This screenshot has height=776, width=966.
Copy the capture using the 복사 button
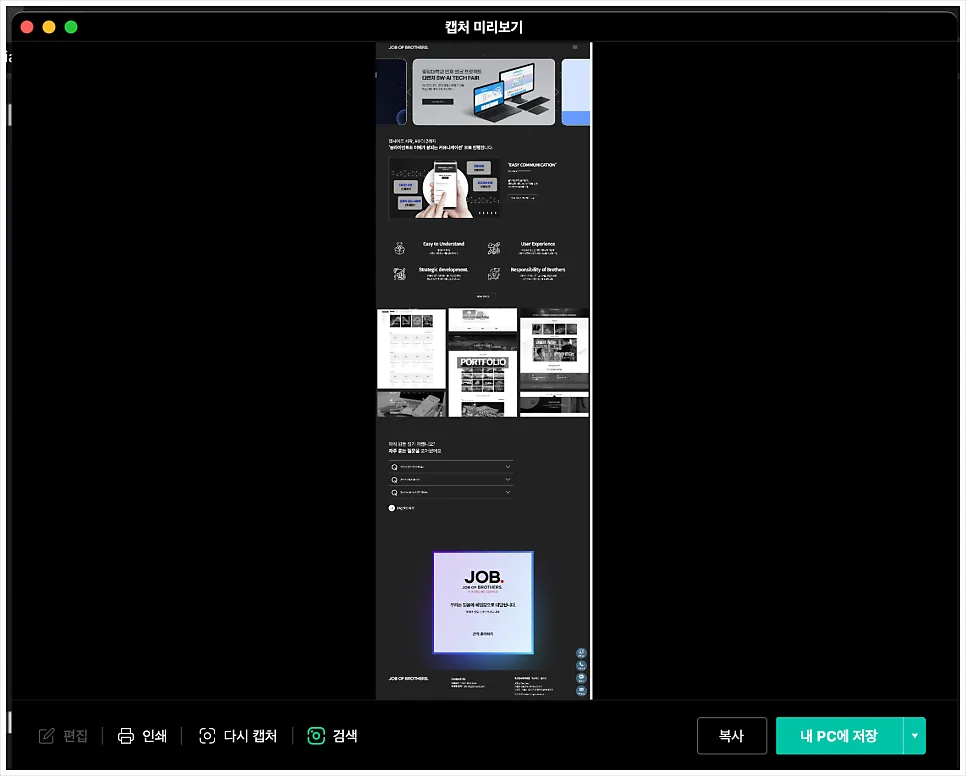pos(732,736)
